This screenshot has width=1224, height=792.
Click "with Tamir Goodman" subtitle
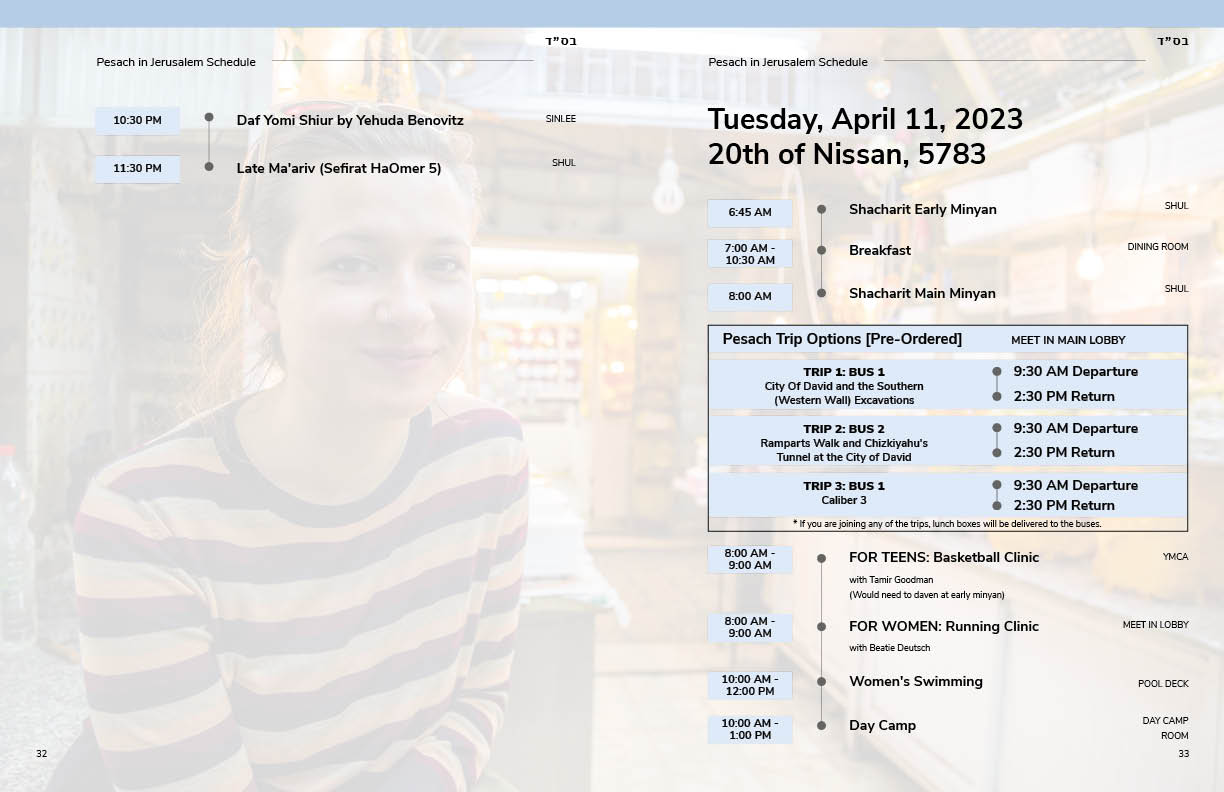tap(891, 580)
